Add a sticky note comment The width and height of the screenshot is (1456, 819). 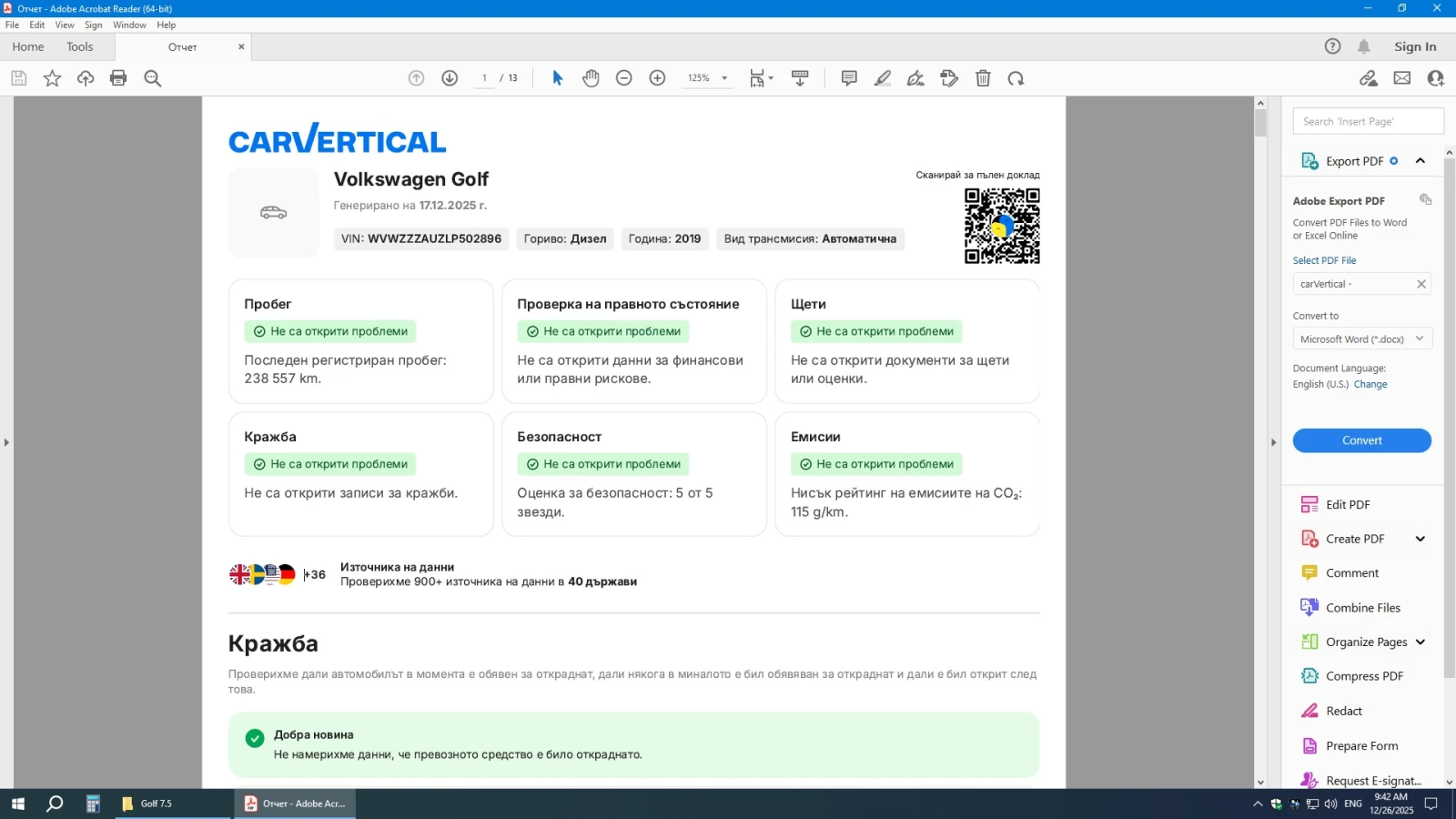pos(849,78)
